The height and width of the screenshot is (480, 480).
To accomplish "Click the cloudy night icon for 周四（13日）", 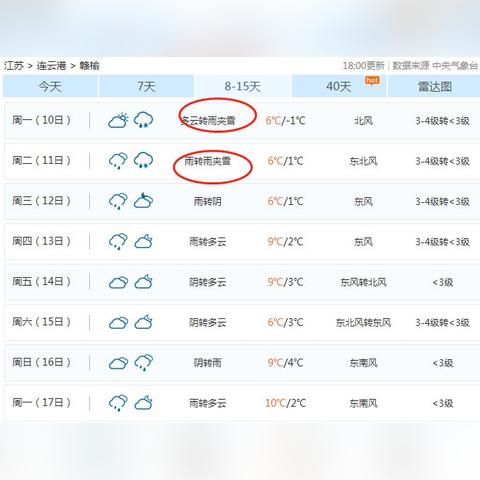I will pos(143,241).
